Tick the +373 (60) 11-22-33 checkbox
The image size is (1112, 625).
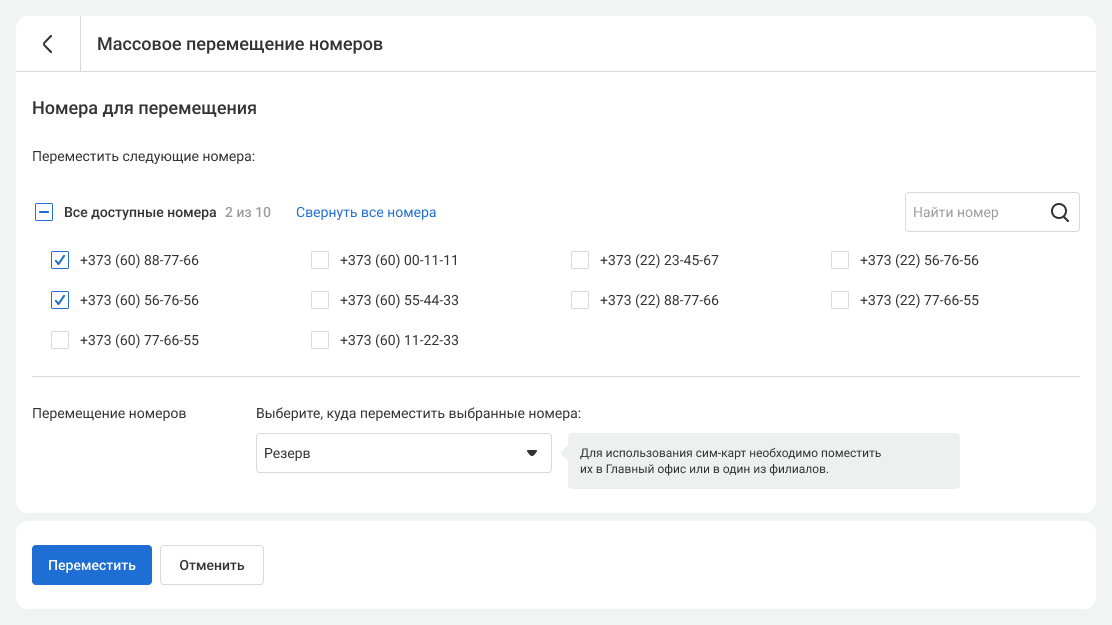click(320, 340)
